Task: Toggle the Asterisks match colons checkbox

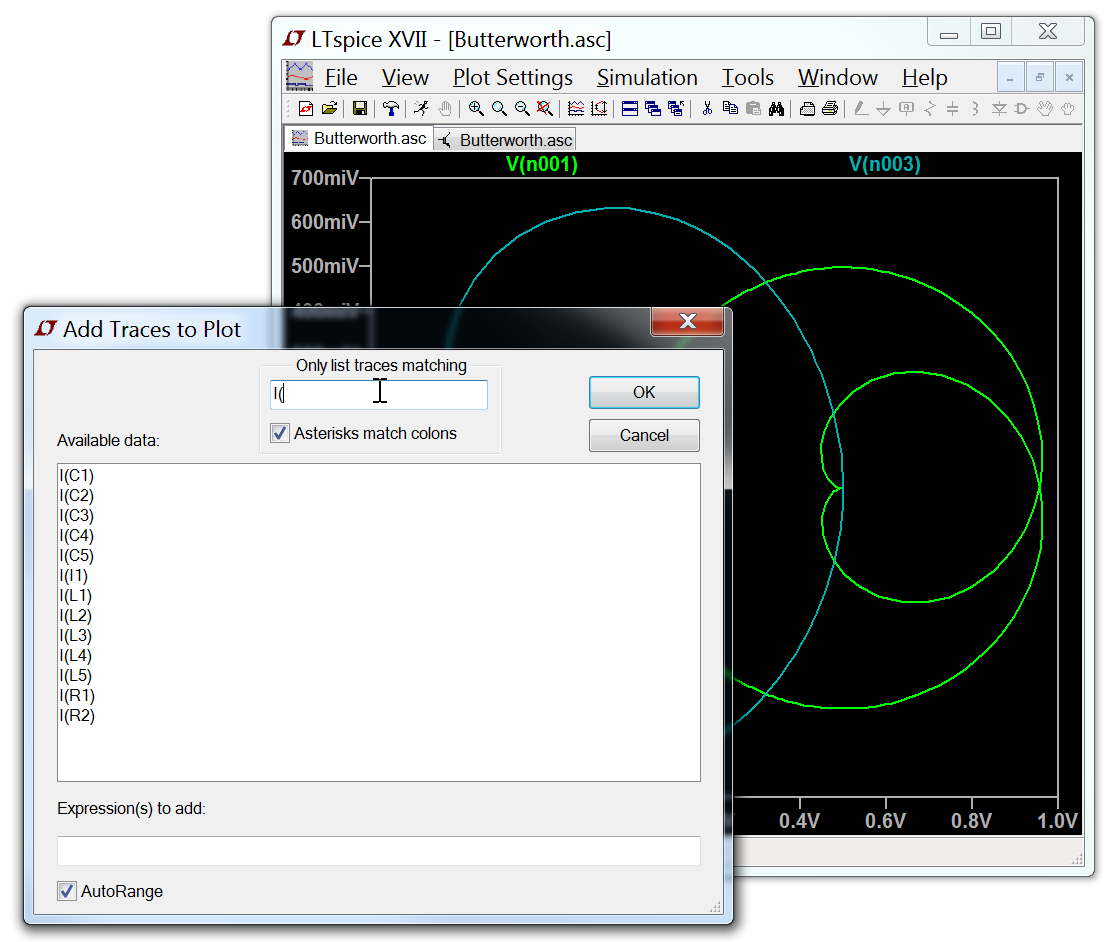Action: 279,433
